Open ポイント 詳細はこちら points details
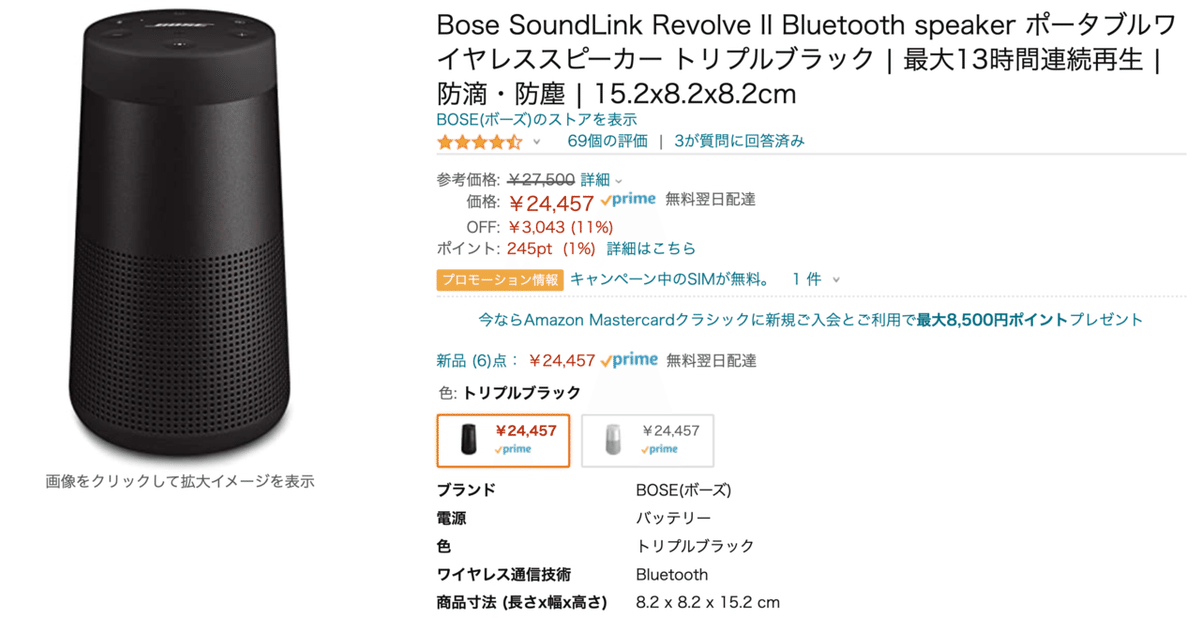The width and height of the screenshot is (1200, 618). click(651, 248)
